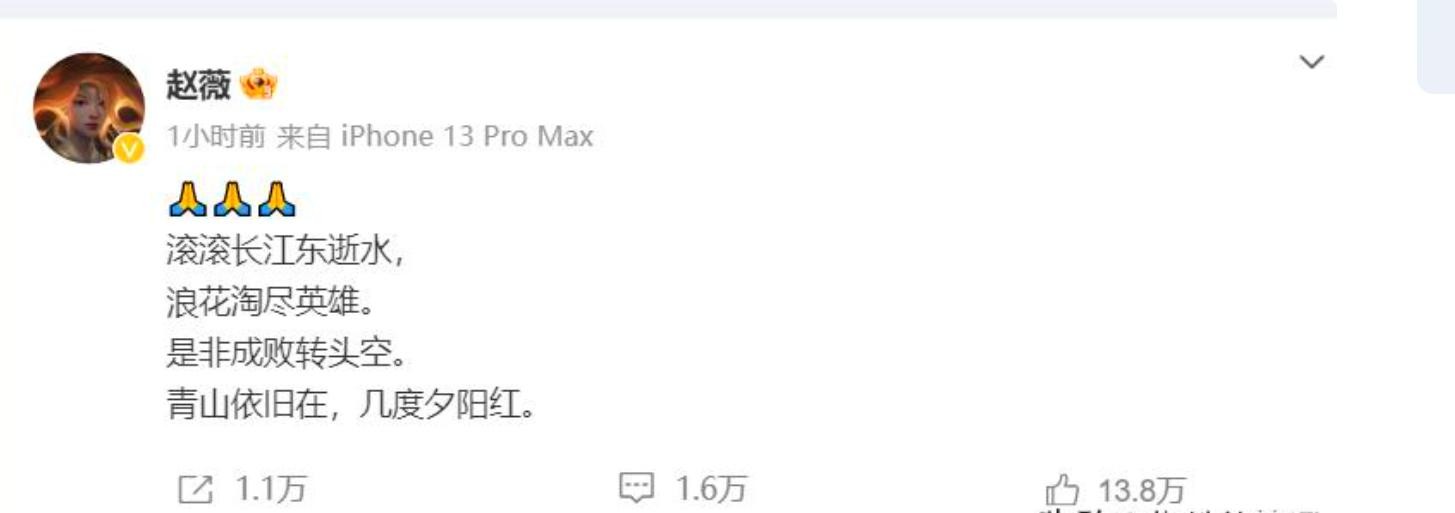The height and width of the screenshot is (513, 1455).
Task: Click the yellow verified V badge
Action: pos(129,149)
